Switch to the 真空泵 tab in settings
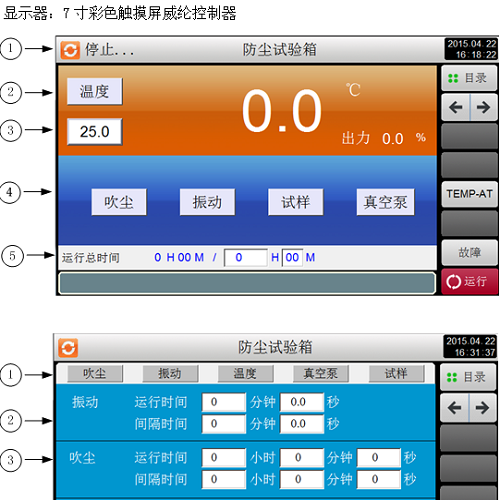Viewport: 500px width, 500px height. click(x=321, y=373)
